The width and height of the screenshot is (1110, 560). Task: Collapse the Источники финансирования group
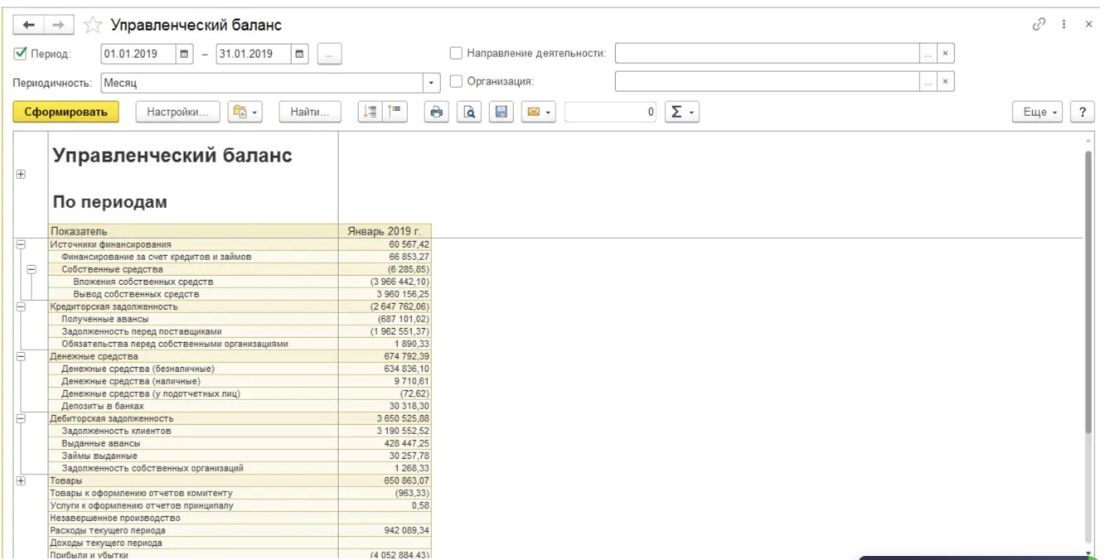20,244
